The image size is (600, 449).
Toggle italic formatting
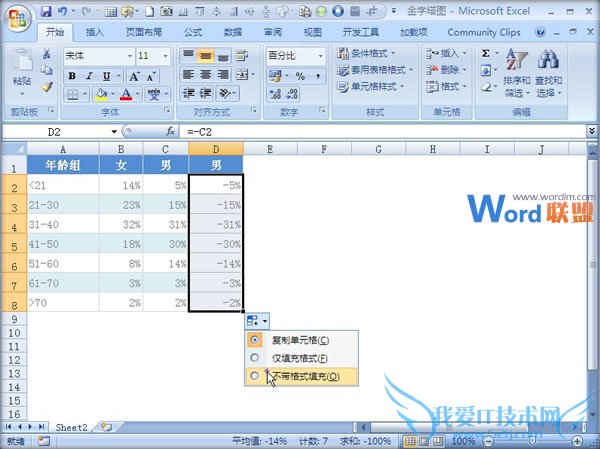[x=89, y=76]
